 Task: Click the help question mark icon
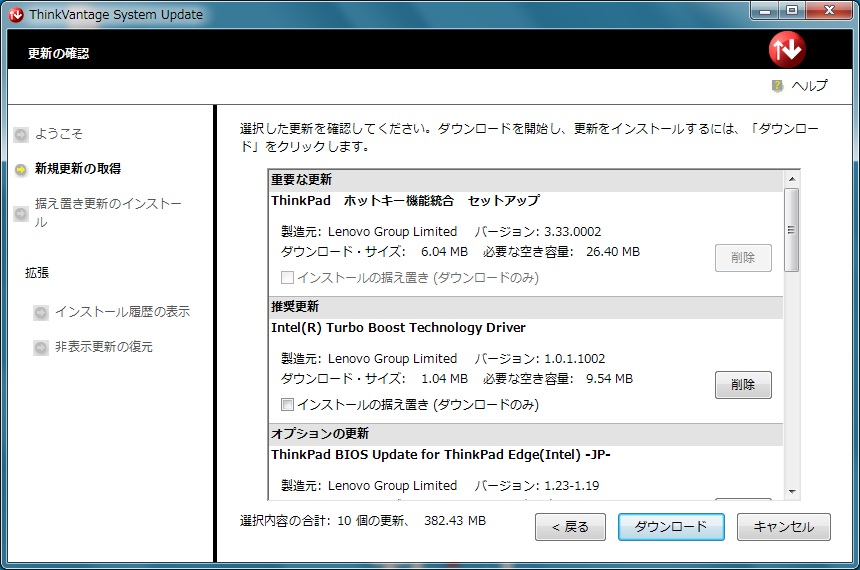click(777, 86)
